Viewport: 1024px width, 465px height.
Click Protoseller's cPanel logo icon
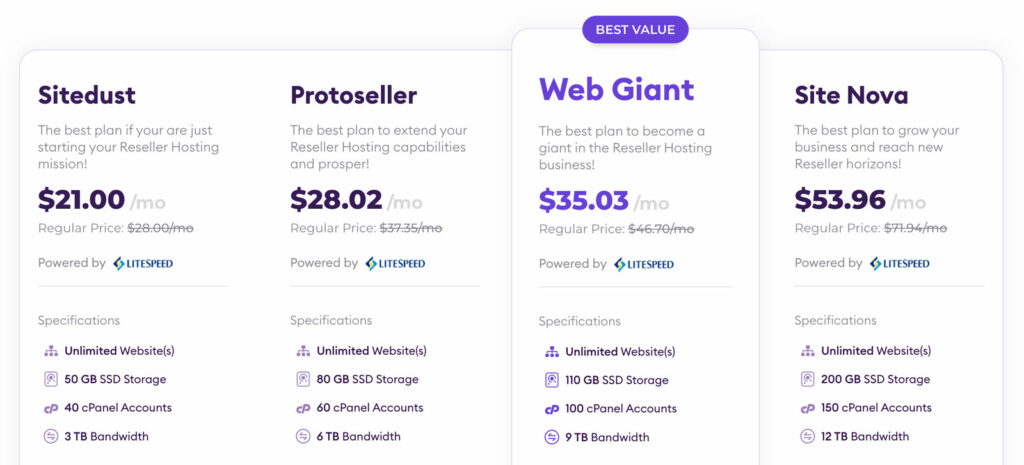(303, 408)
